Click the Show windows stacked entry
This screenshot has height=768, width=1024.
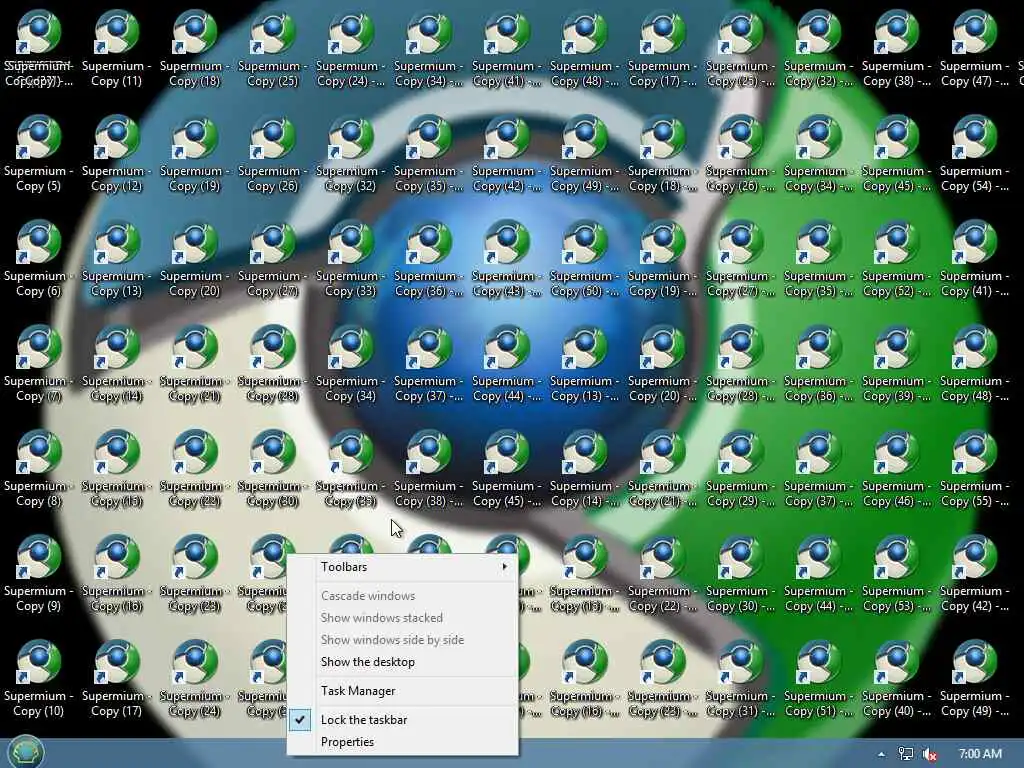(x=402, y=618)
